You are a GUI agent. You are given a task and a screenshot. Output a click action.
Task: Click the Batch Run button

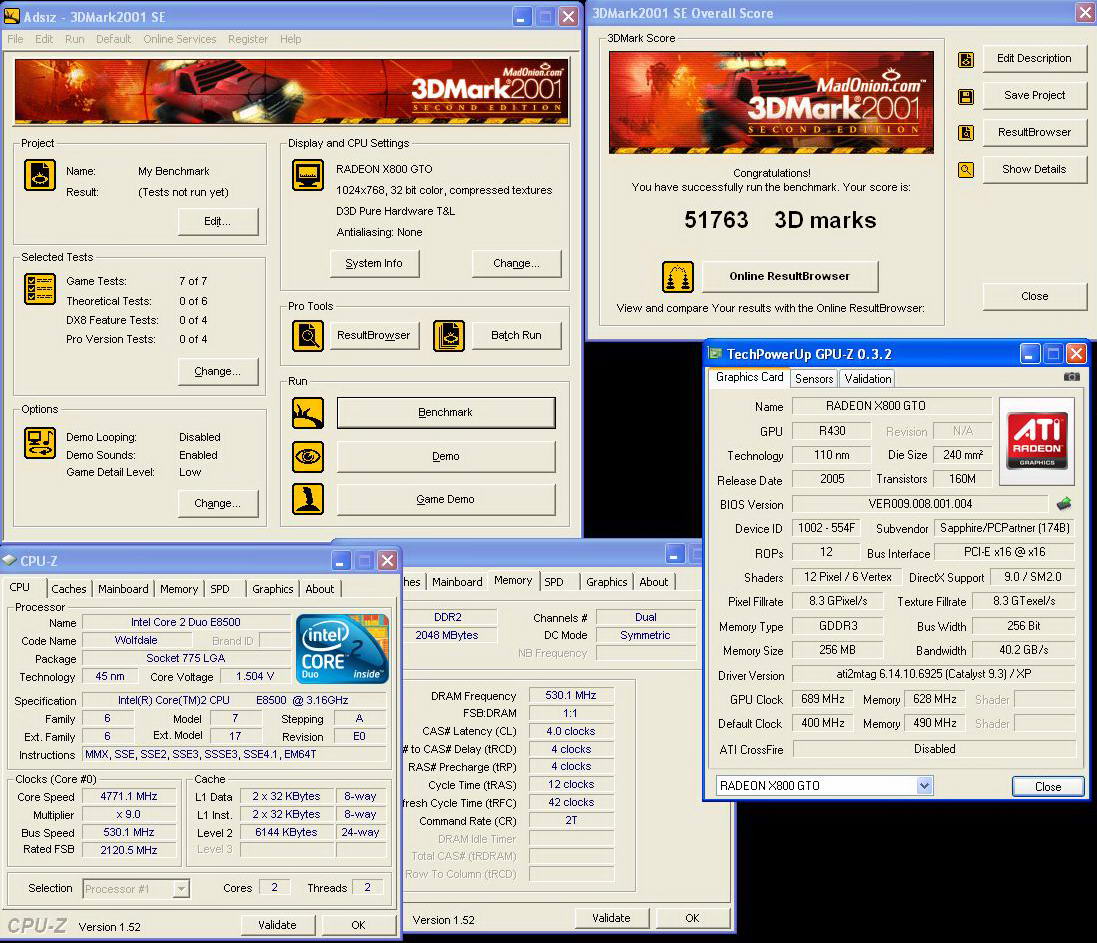point(516,336)
